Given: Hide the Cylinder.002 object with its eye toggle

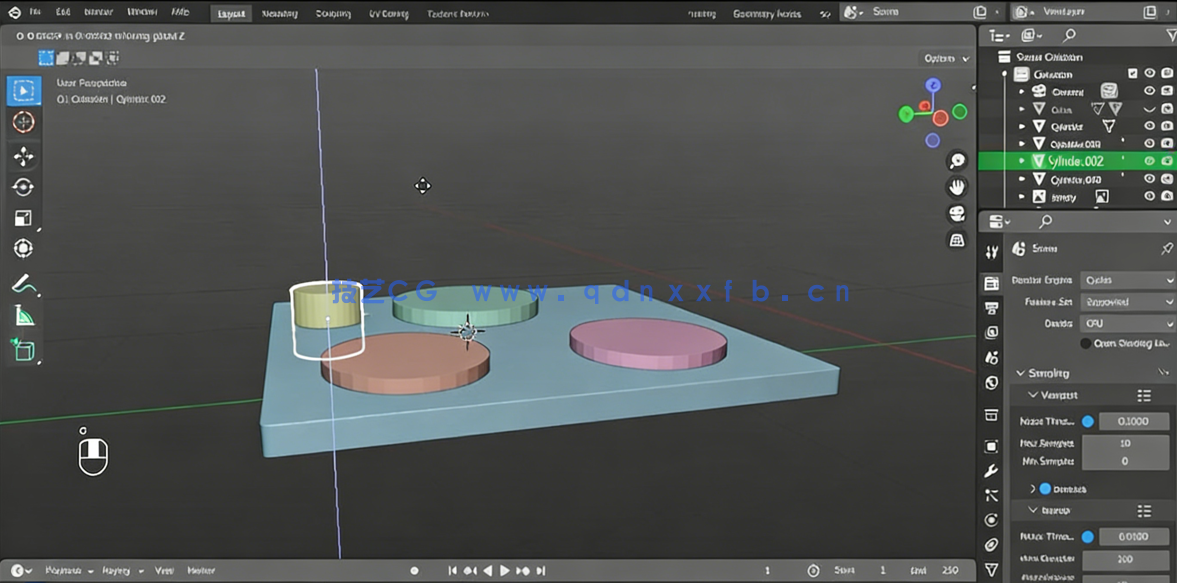Looking at the screenshot, I should 1150,160.
